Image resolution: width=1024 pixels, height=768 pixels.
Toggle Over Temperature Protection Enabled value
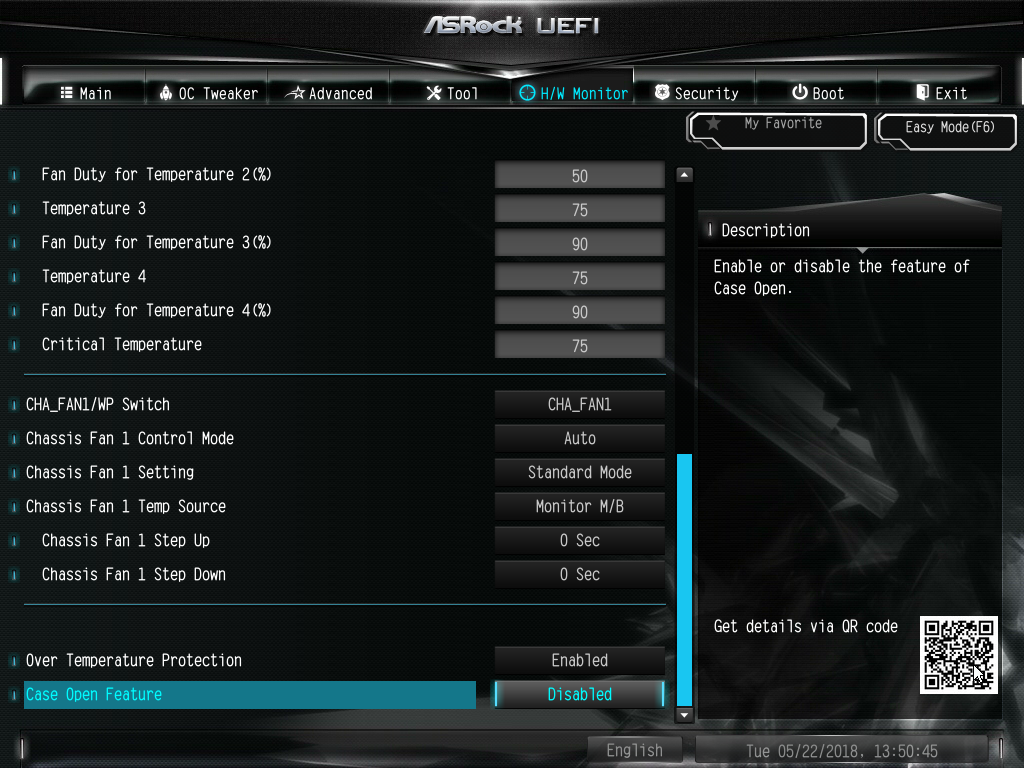coord(579,660)
